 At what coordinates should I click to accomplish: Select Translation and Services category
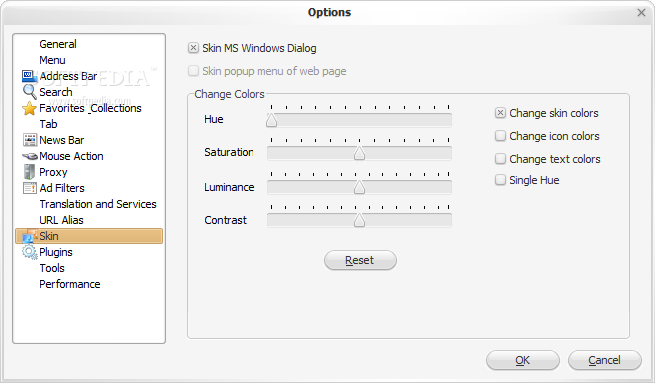click(x=98, y=204)
